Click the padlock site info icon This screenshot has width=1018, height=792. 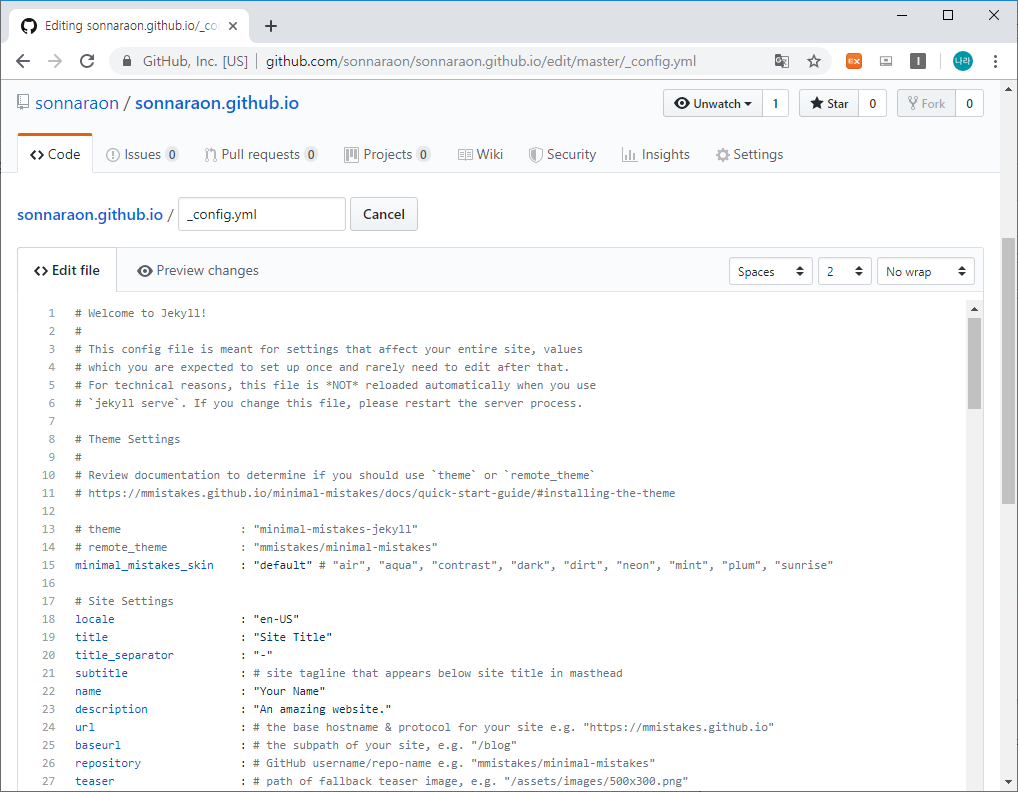tap(127, 61)
